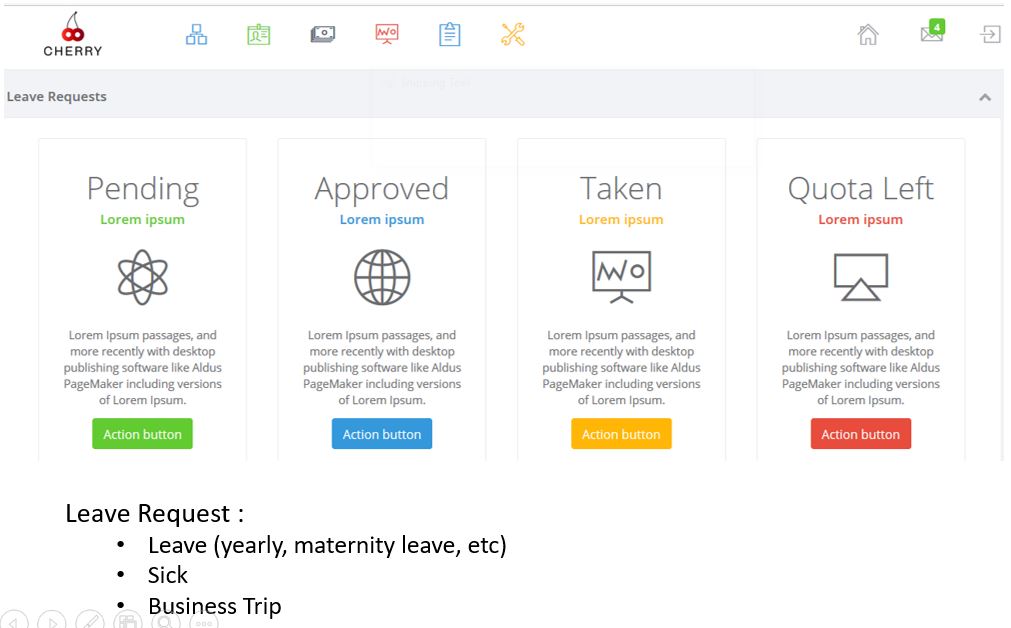Open the orange wrench tools icon
The height and width of the screenshot is (628, 1011).
513,35
